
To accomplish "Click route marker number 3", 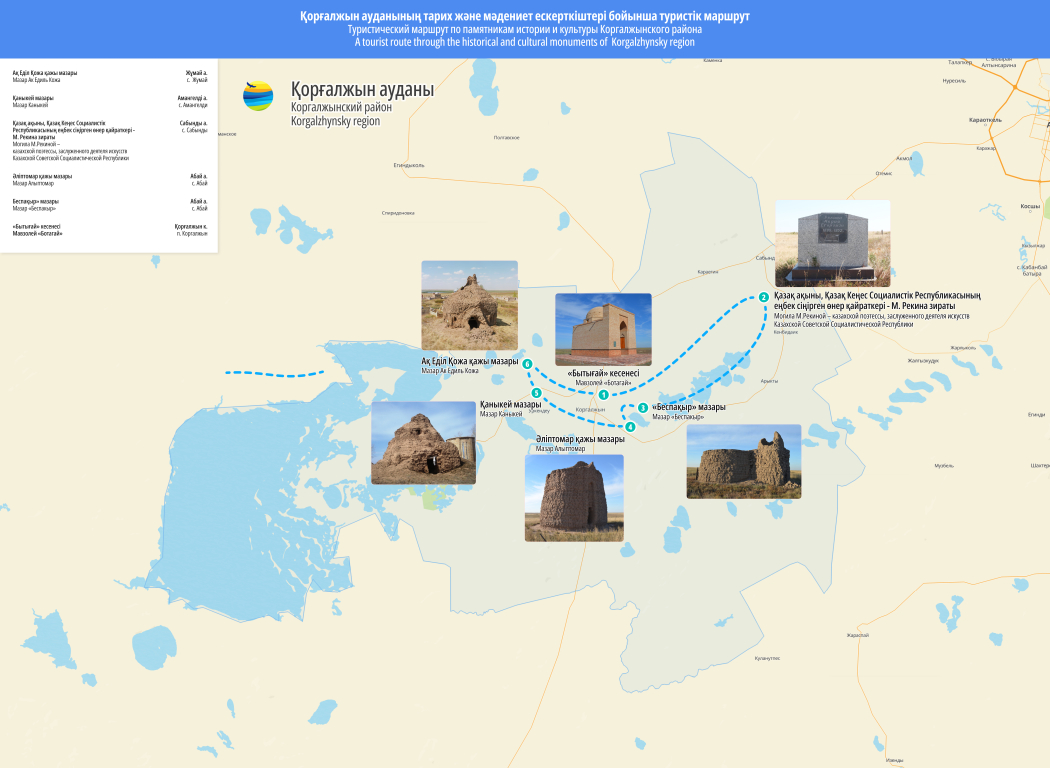I will 643,408.
